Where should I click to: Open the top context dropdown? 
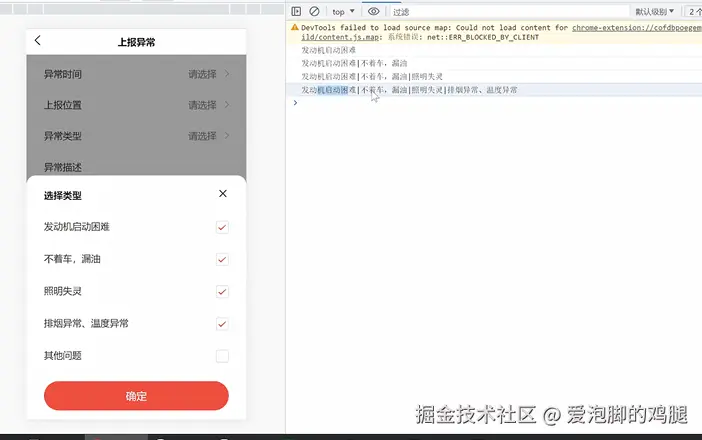343,12
